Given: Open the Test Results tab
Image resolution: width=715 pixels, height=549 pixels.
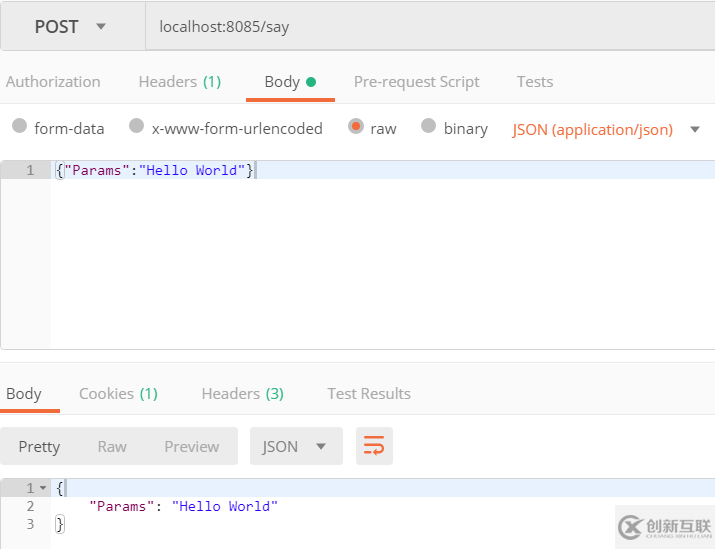Looking at the screenshot, I should pos(369,394).
